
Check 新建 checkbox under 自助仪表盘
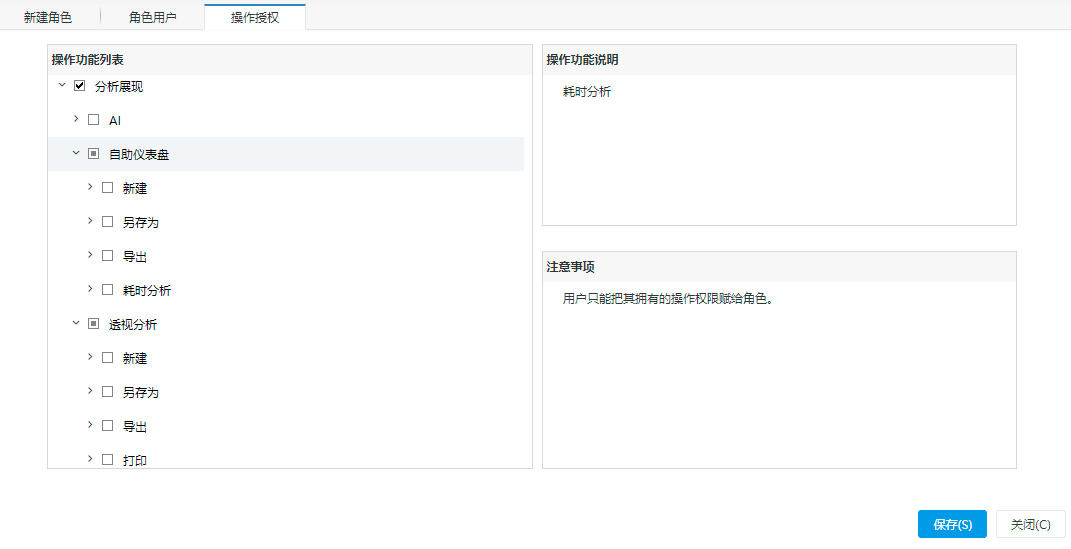tap(107, 187)
